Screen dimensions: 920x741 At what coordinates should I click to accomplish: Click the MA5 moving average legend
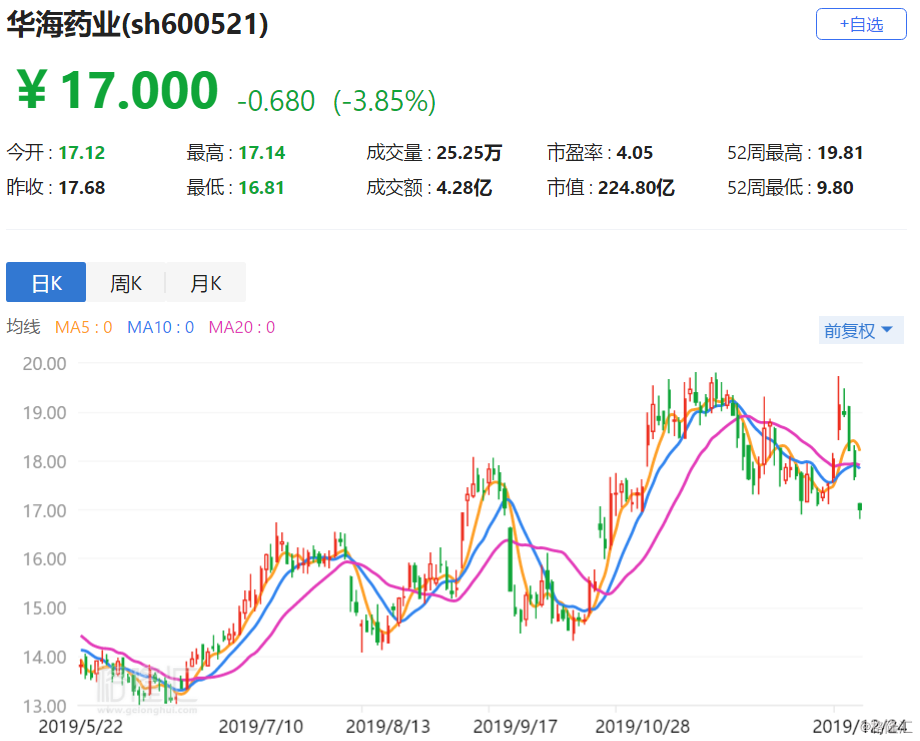pyautogui.click(x=83, y=327)
